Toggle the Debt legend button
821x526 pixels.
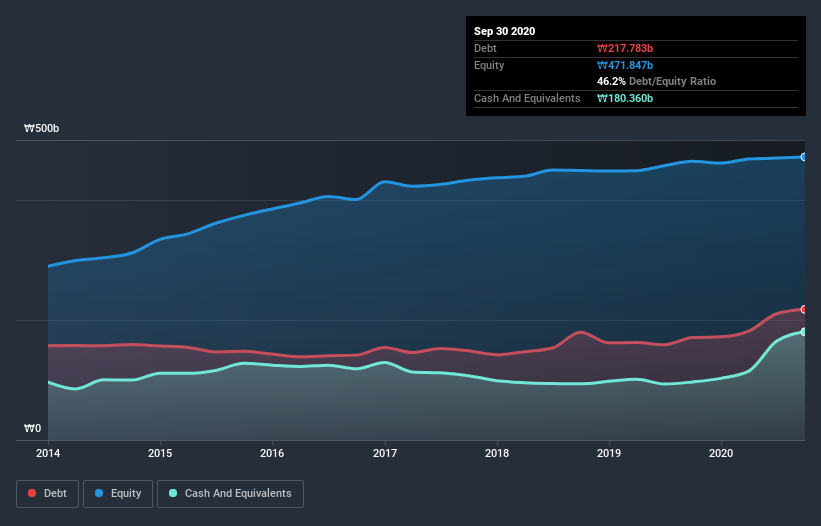pos(47,494)
